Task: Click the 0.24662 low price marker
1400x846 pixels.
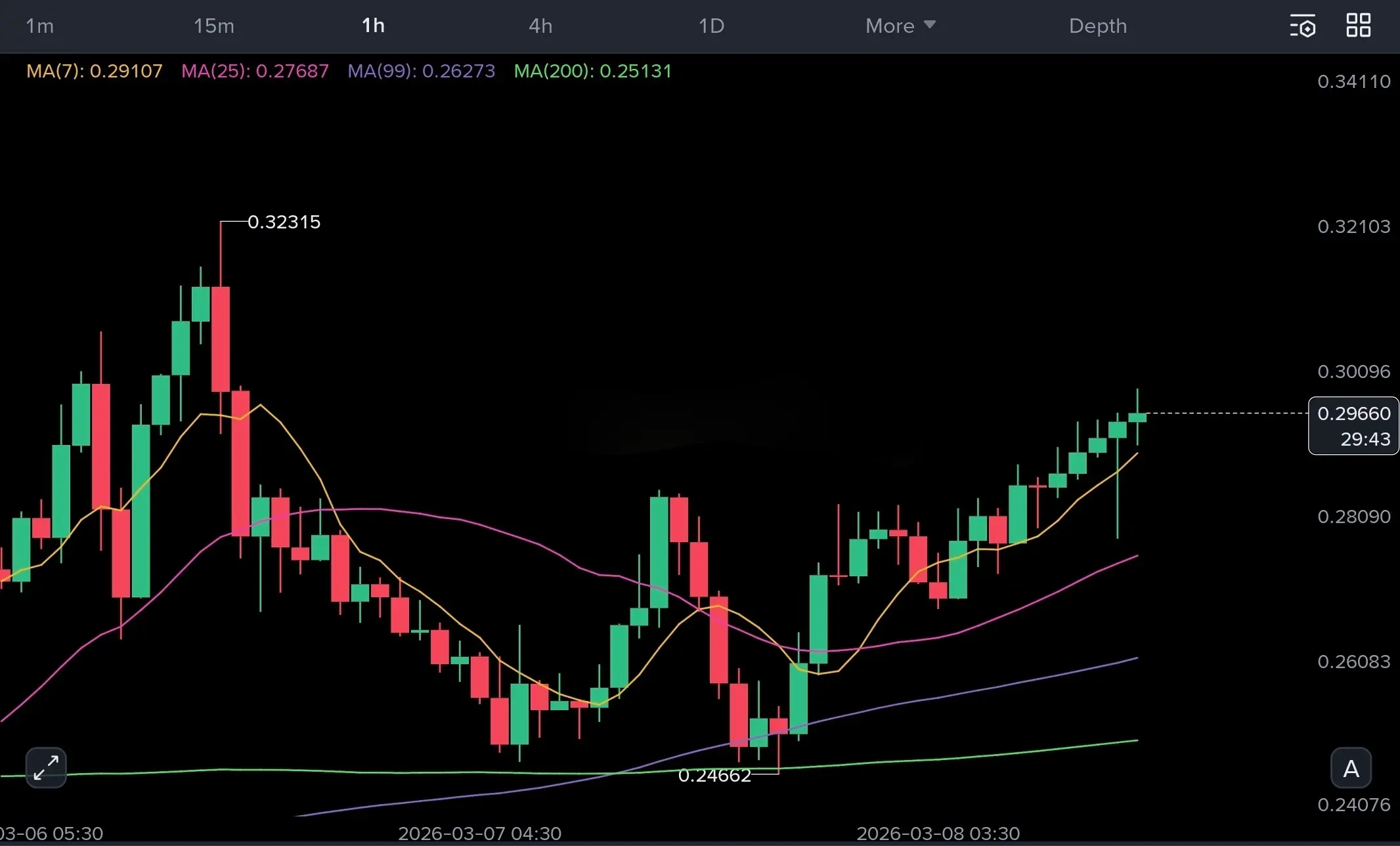Action: coord(714,776)
